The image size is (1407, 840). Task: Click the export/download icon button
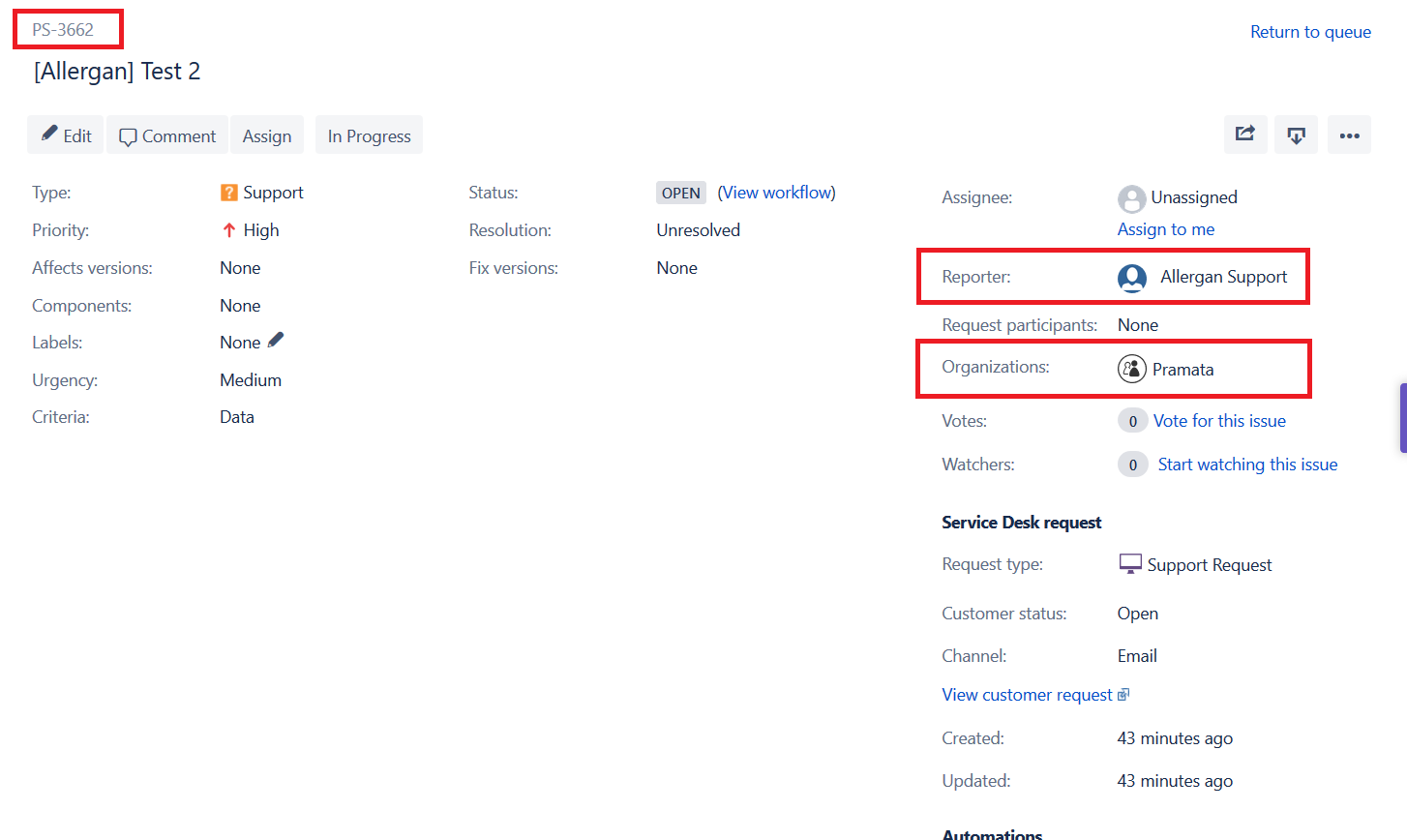point(1297,135)
